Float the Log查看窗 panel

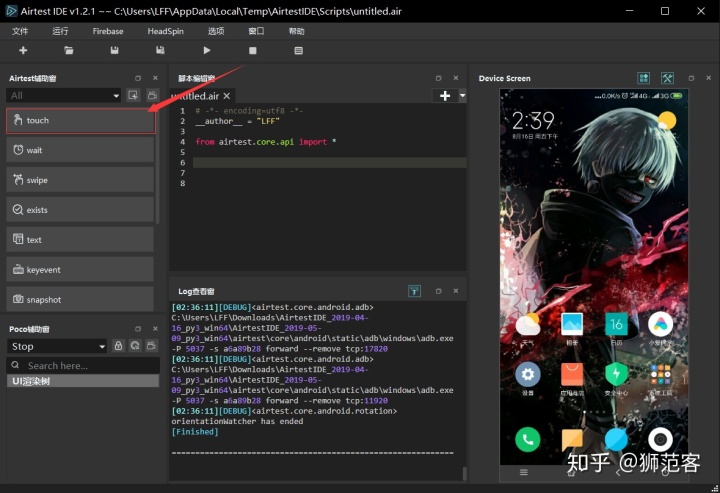click(438, 291)
